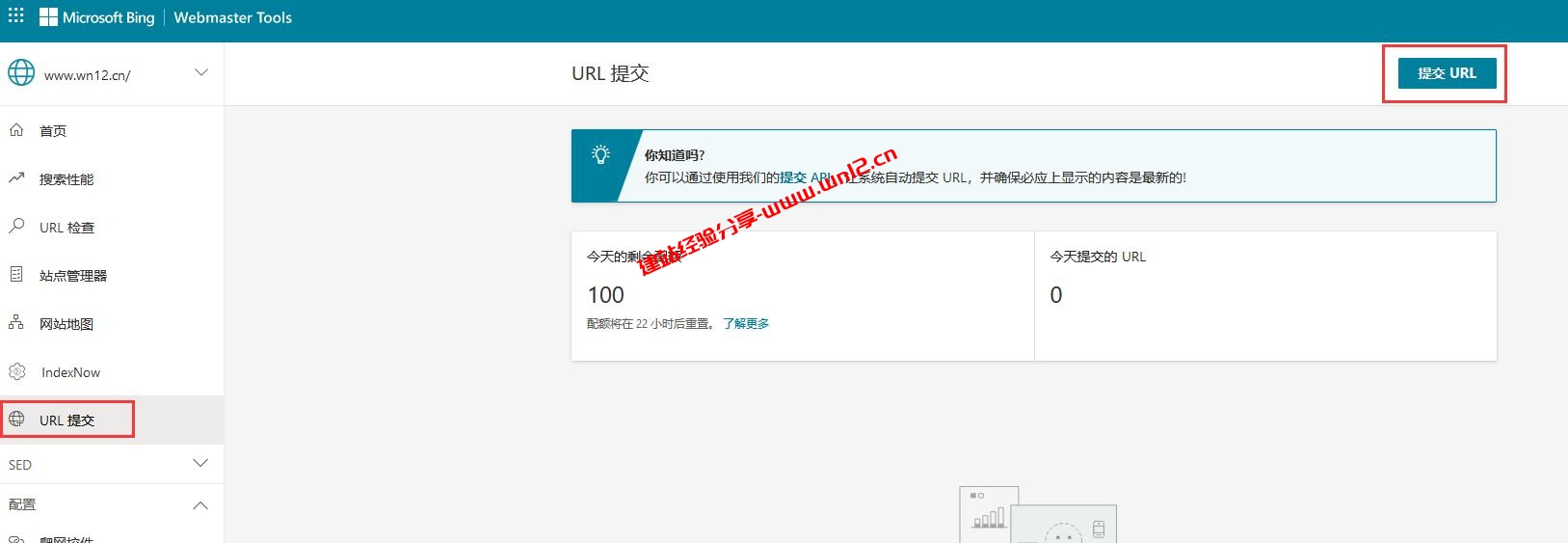Viewport: 1568px width, 543px height.
Task: Open the 网站地图 menu item
Action: pos(112,323)
